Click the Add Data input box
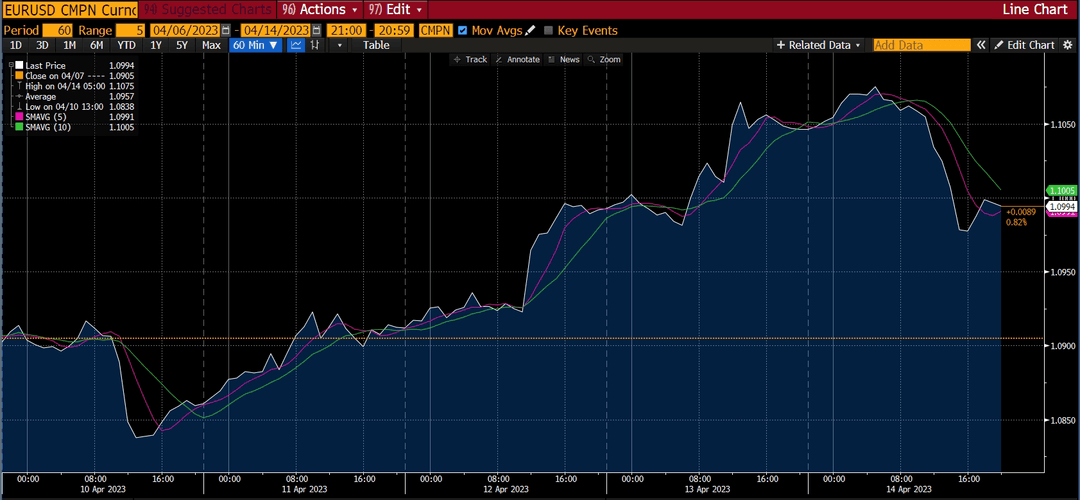The image size is (1080, 500). 922,45
